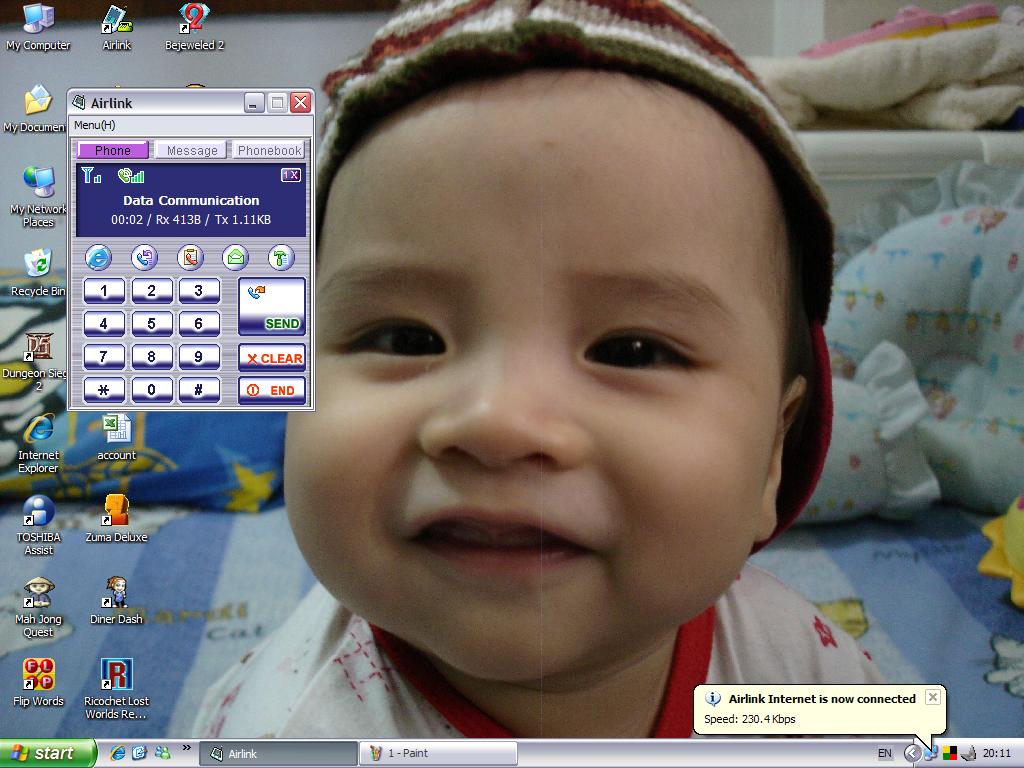This screenshot has height=768, width=1024.
Task: Click the "00:02 / Rx 413B / Tx 1.11KB" readout
Action: click(x=191, y=219)
